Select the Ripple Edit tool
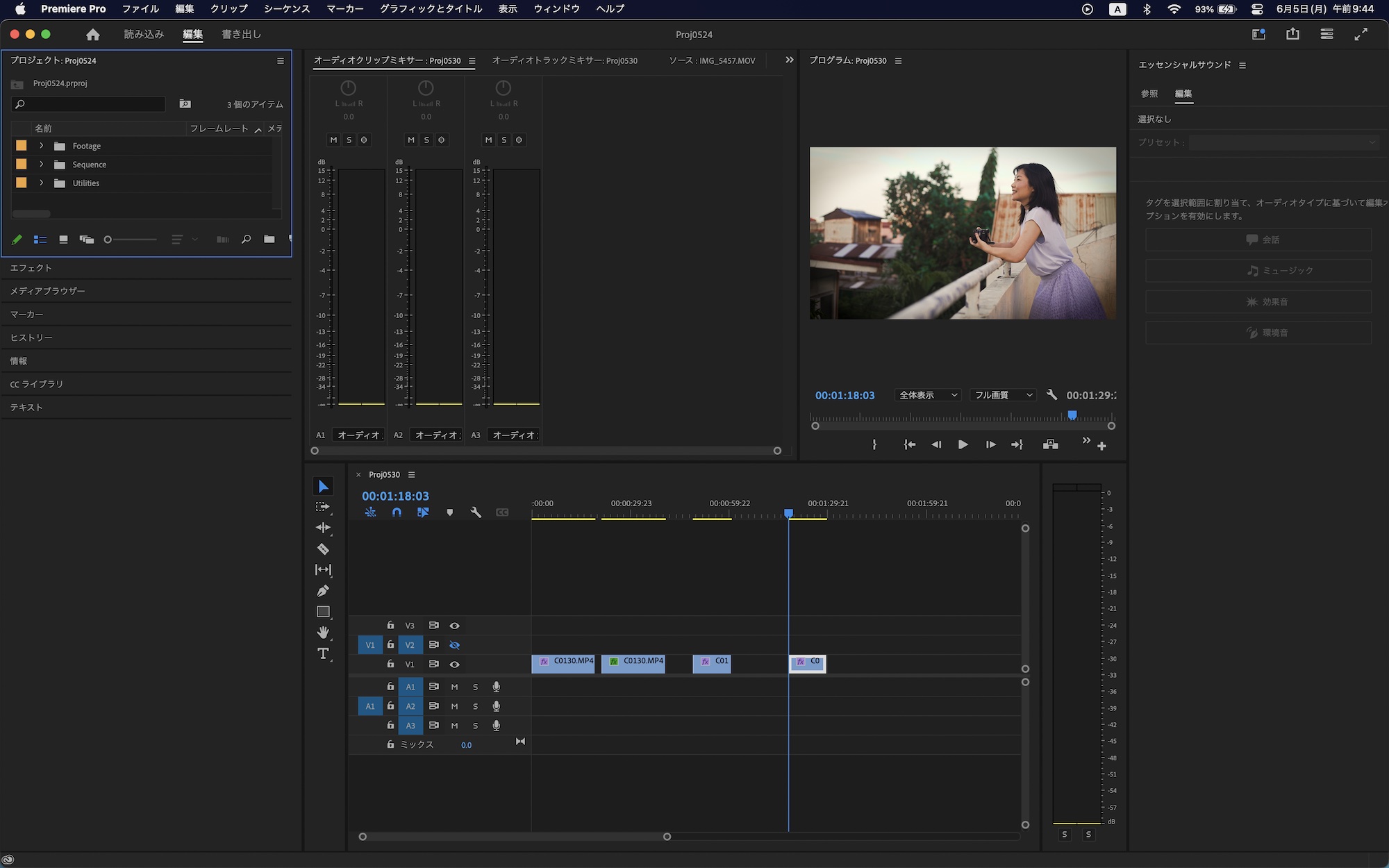 coord(323,528)
